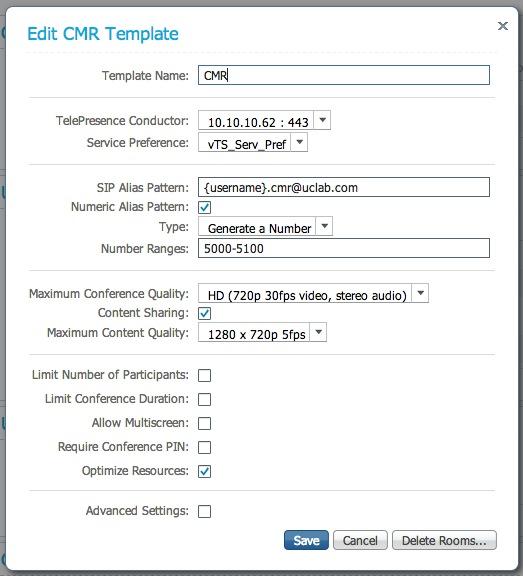Click the Template Name text field
Image resolution: width=523 pixels, height=576 pixels.
click(x=343, y=75)
